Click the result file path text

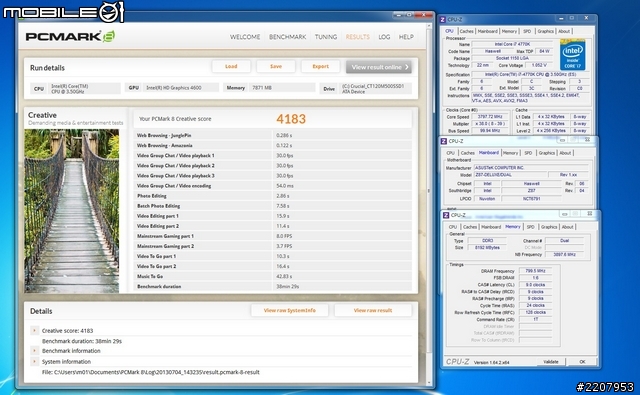coord(151,372)
